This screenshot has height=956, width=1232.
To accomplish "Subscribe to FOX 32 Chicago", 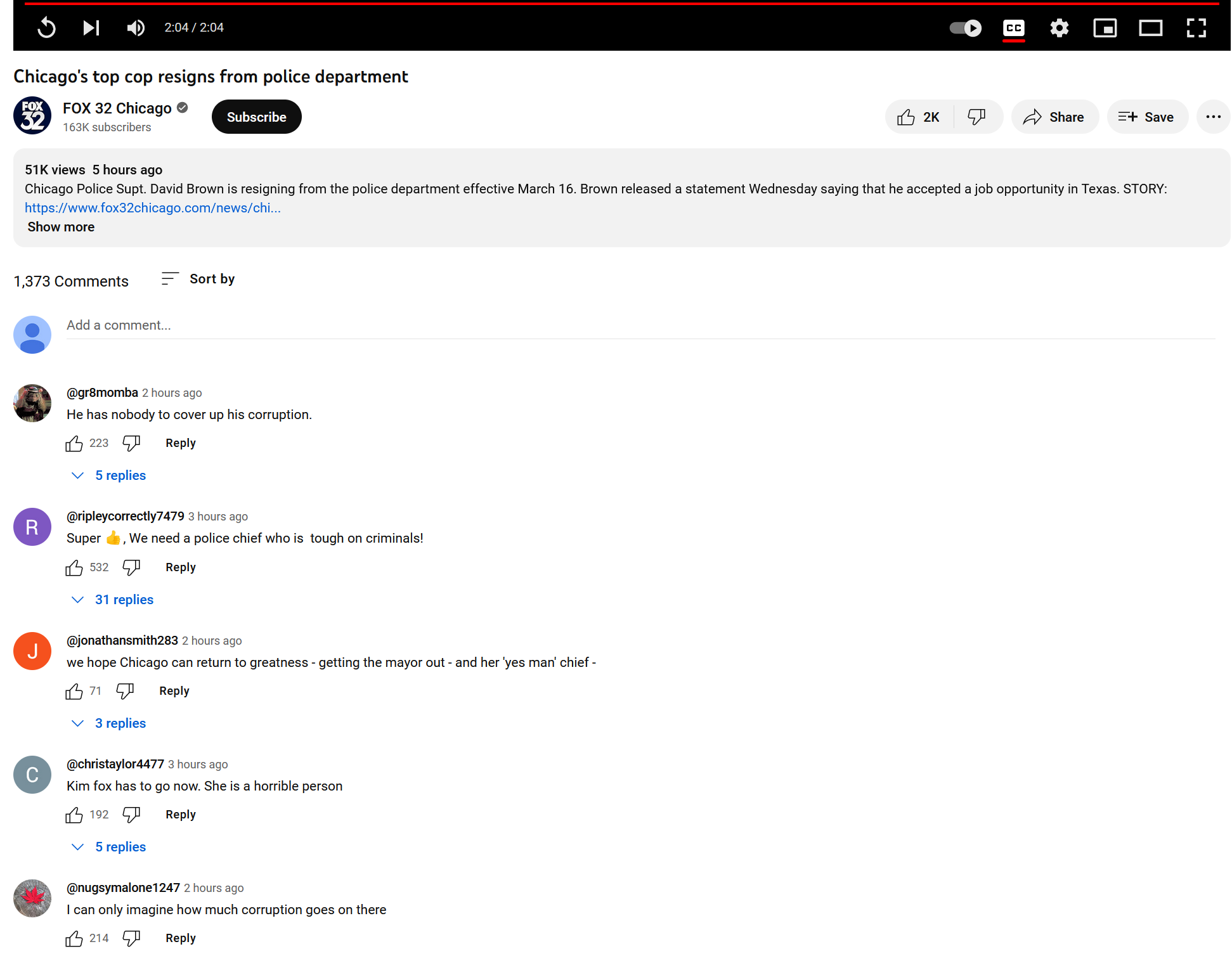I will [x=256, y=117].
